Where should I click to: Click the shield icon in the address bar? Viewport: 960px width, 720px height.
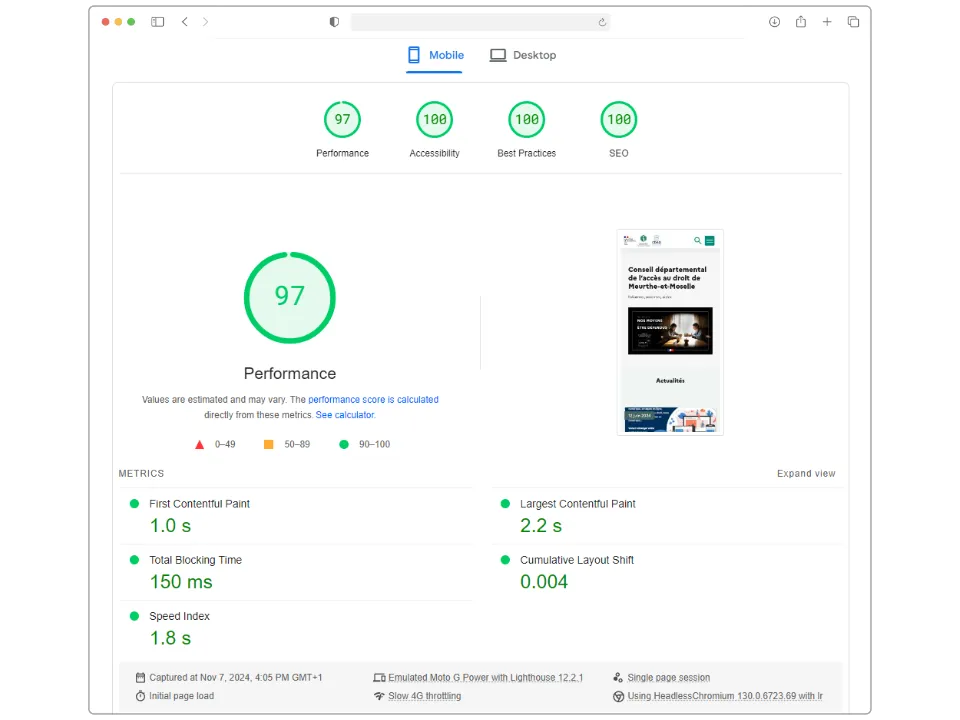tap(334, 21)
